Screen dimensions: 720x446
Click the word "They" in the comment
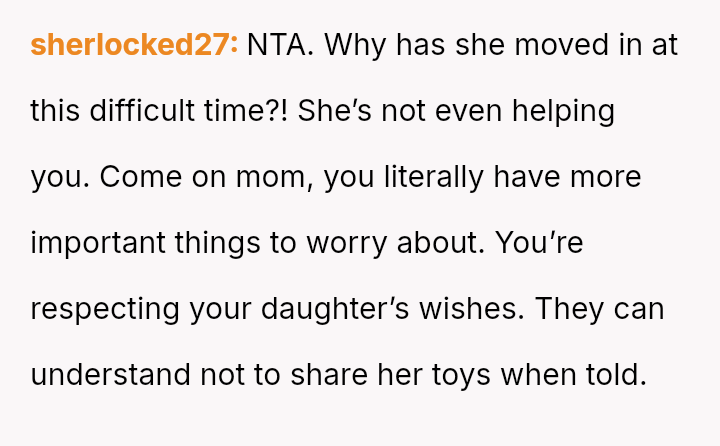coord(567,309)
